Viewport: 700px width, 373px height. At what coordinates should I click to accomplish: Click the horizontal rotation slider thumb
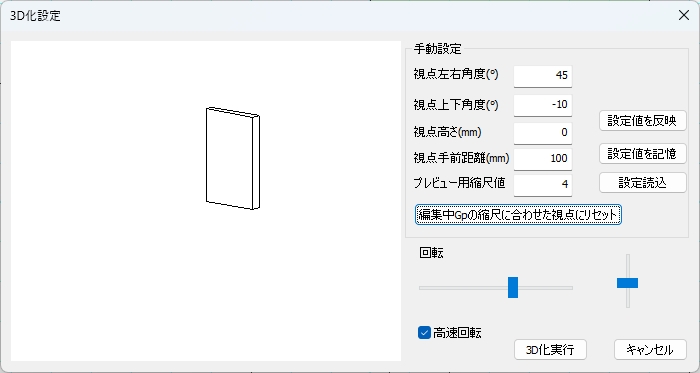pyautogui.click(x=513, y=287)
